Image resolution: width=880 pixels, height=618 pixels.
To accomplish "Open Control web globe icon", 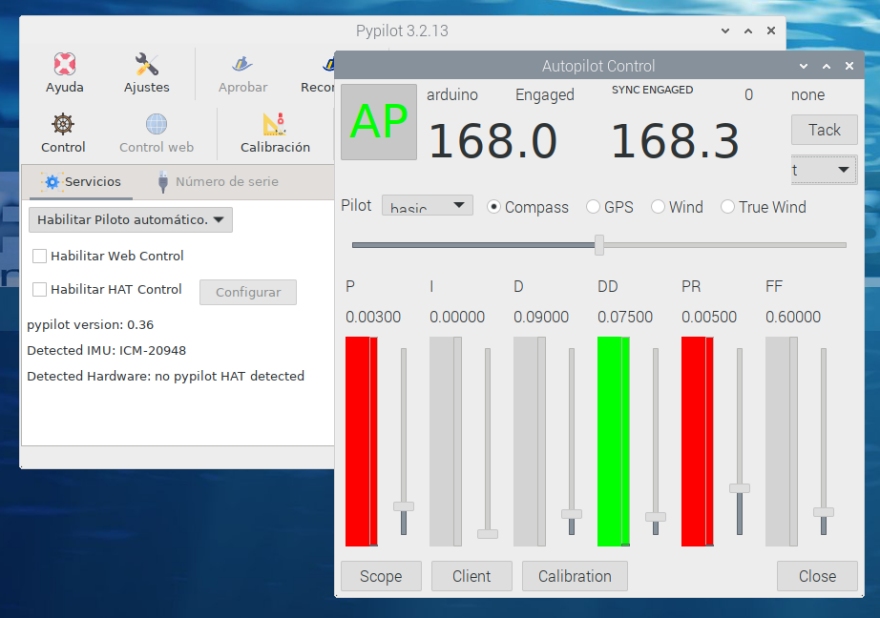I will (x=156, y=125).
